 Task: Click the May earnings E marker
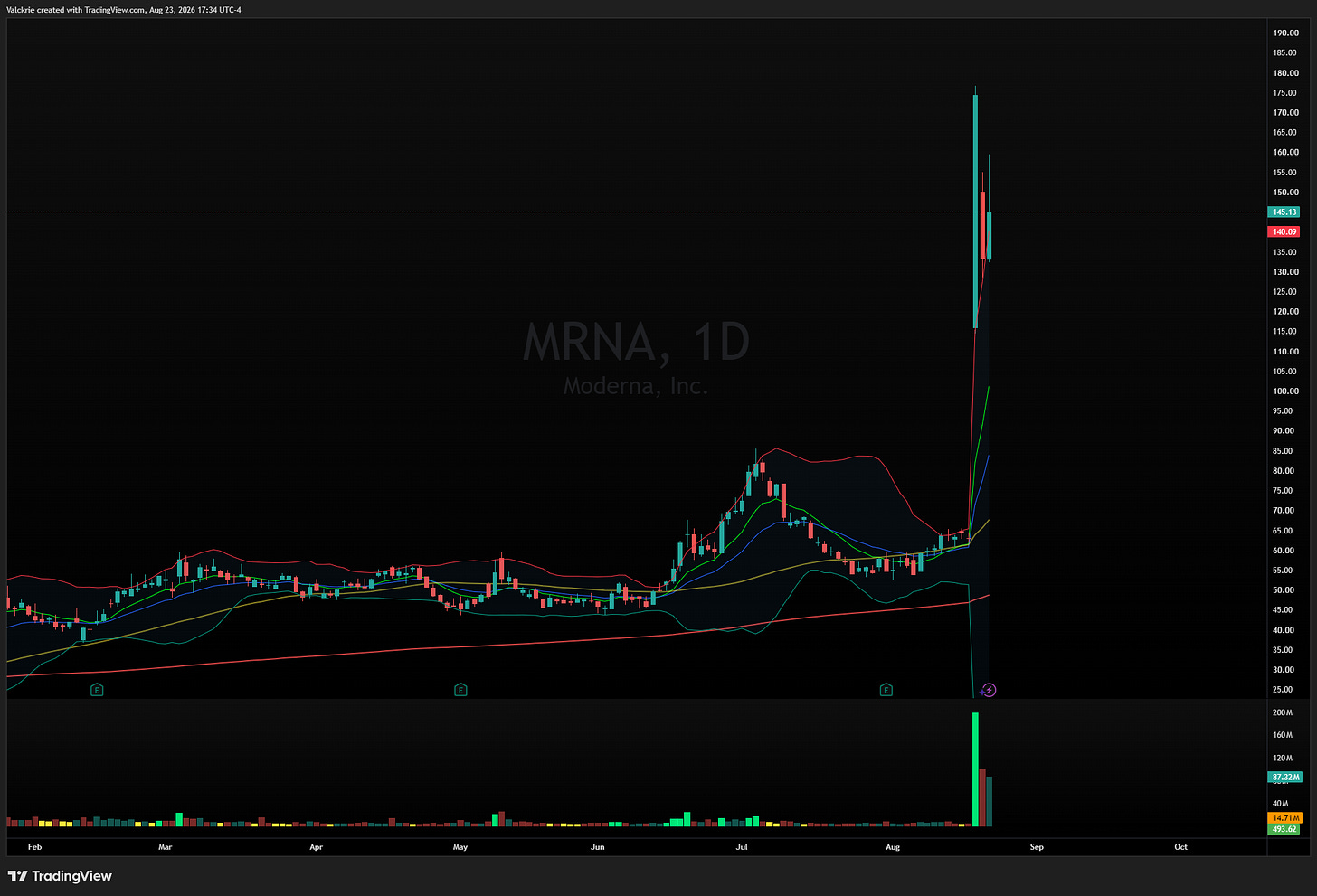[460, 690]
